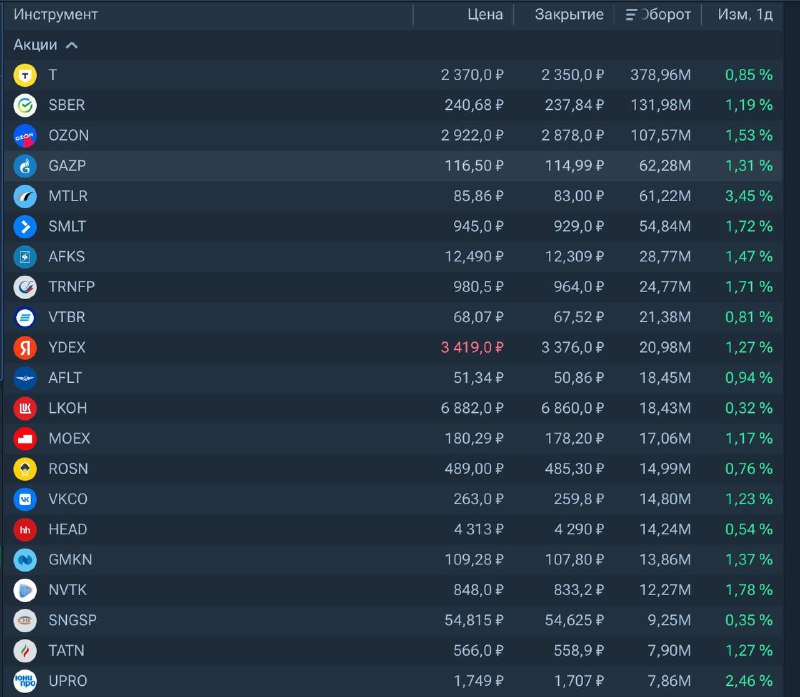Click the red price 3 419,0 ₽

(472, 347)
